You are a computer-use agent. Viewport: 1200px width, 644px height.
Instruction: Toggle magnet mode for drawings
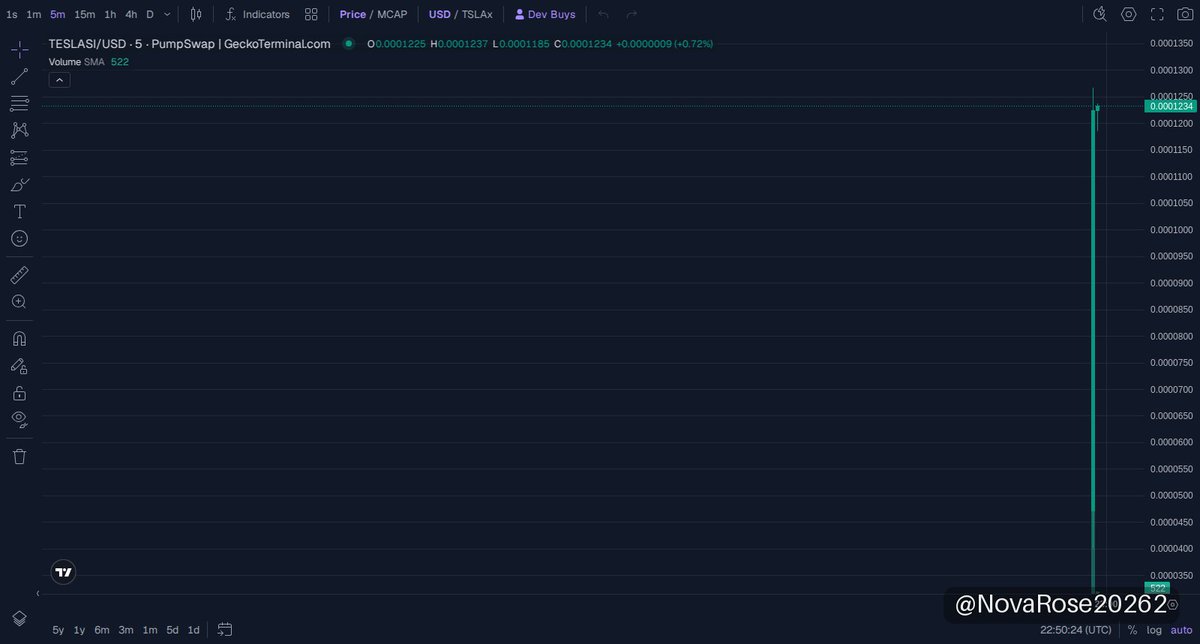tap(20, 339)
